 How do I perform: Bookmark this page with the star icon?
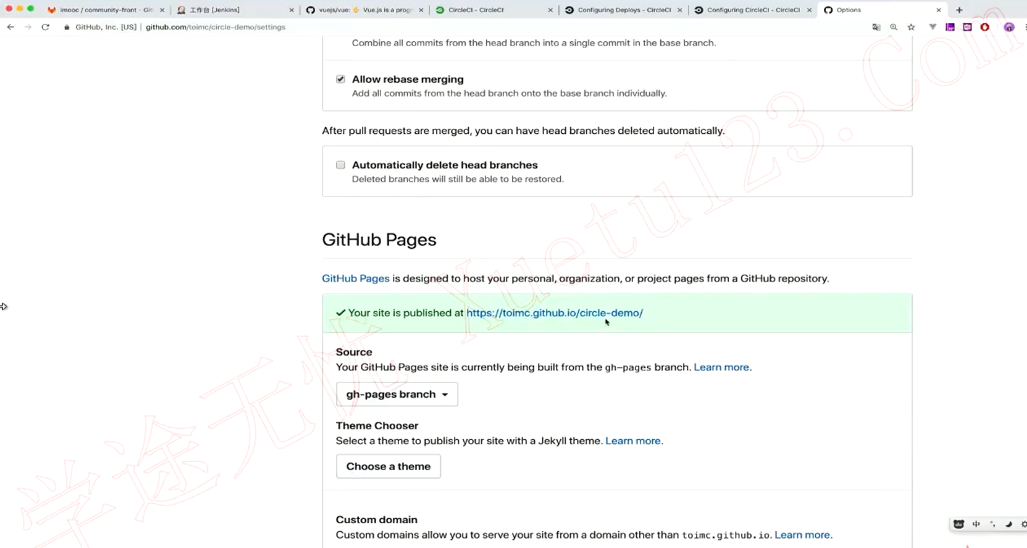[911, 27]
